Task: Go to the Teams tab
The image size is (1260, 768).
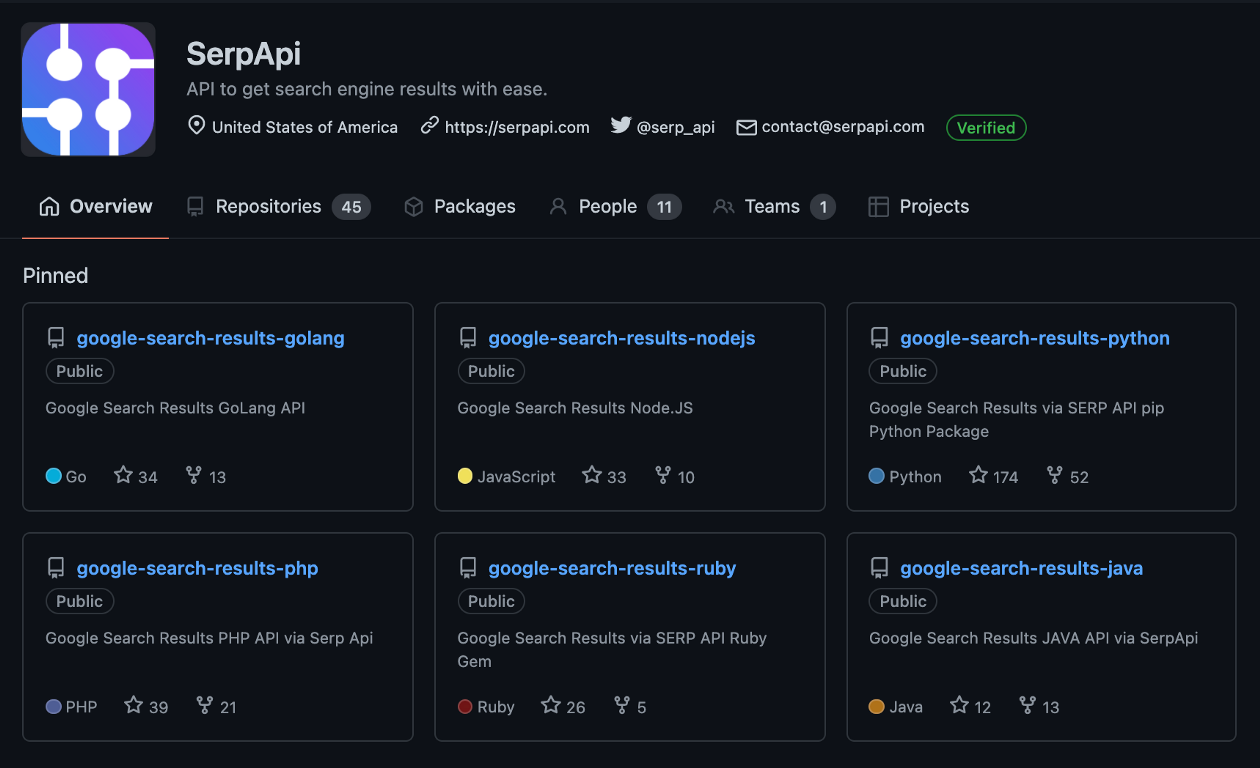Action: point(771,207)
